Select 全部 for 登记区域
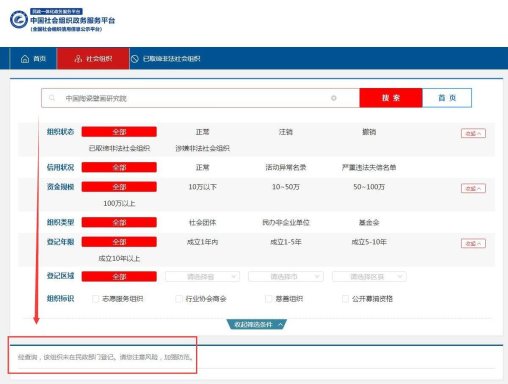This screenshot has width=508, height=384. [119, 277]
